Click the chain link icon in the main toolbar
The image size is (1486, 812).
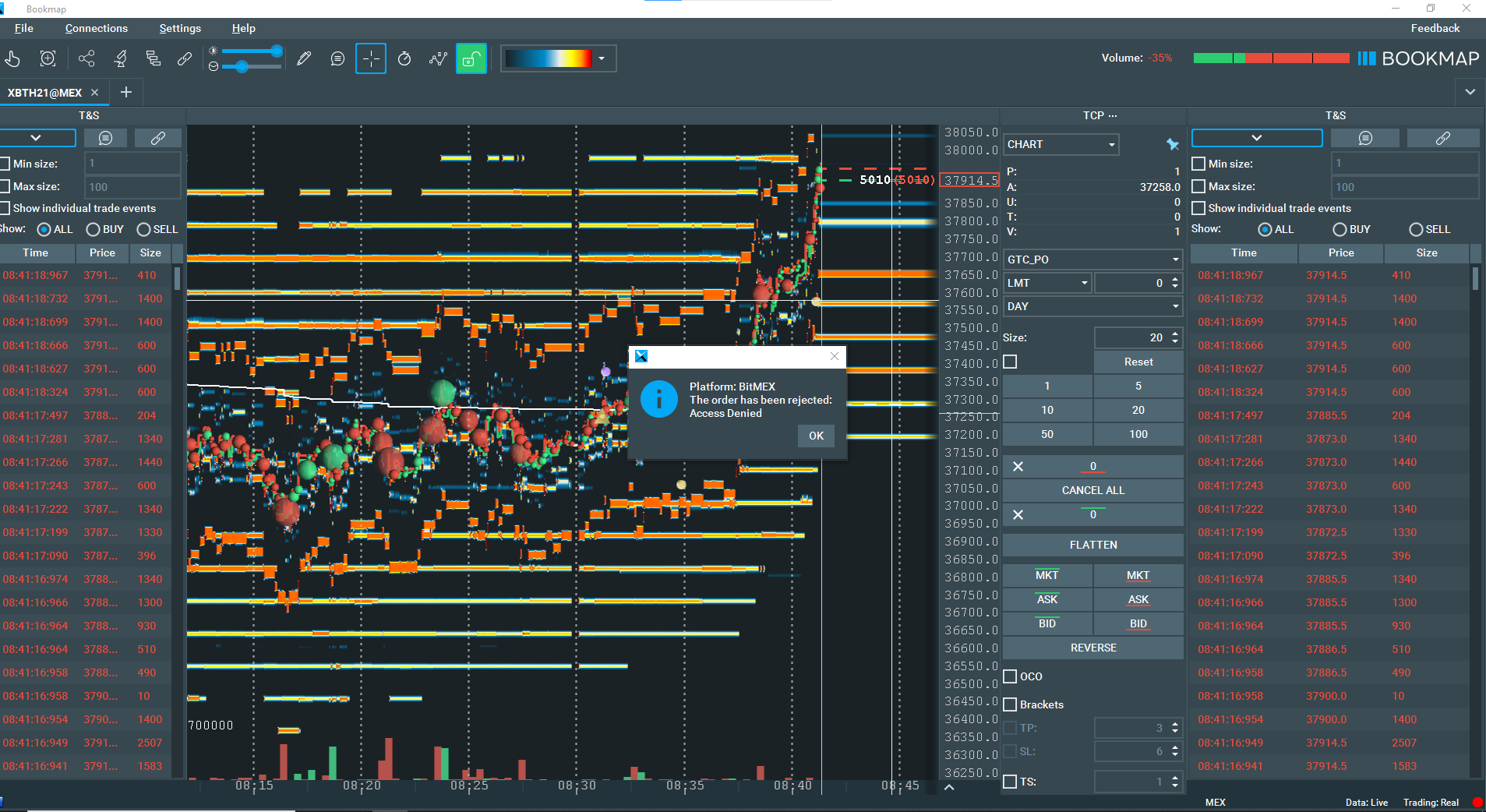[185, 58]
